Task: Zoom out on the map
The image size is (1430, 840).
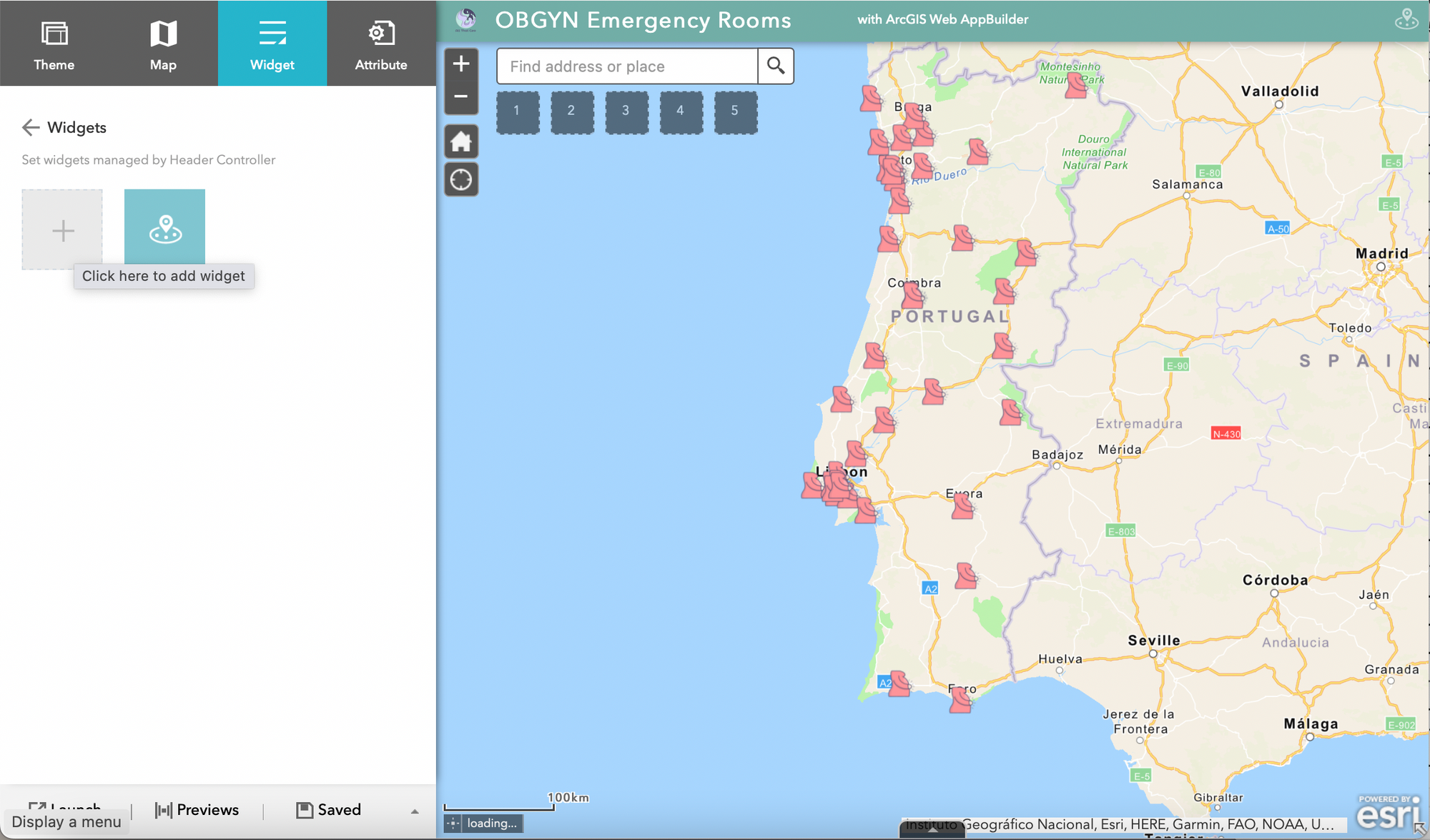Action: pyautogui.click(x=461, y=97)
